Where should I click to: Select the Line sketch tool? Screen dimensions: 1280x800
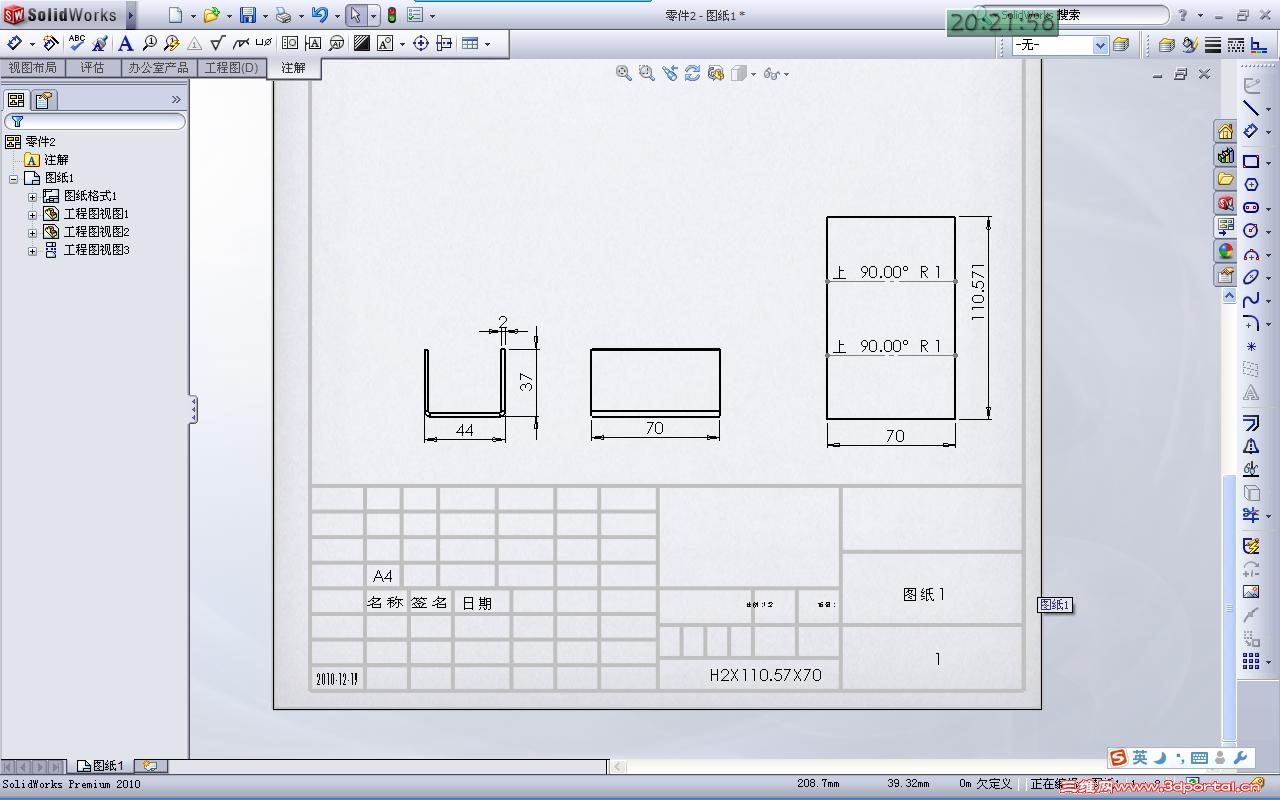(1251, 108)
